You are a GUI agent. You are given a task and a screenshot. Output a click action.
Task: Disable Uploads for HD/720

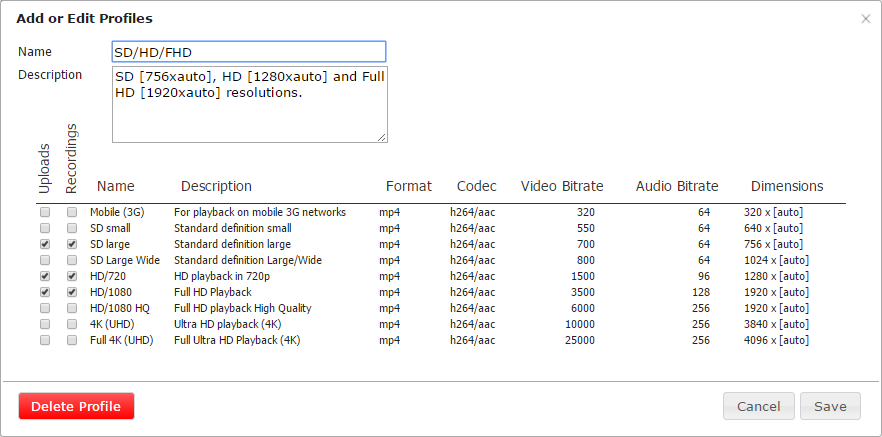(x=45, y=276)
